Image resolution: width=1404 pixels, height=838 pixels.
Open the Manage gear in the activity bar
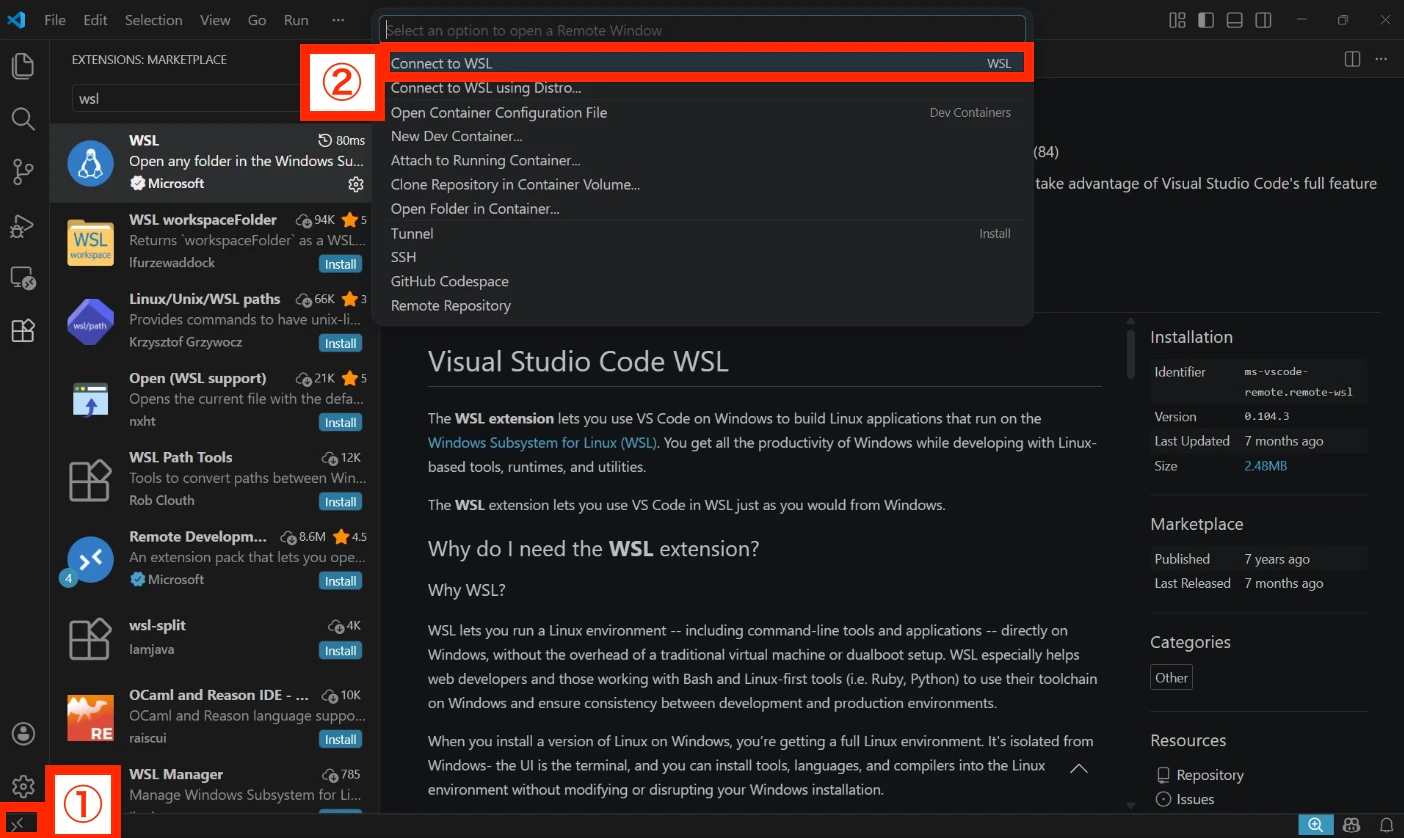point(23,786)
